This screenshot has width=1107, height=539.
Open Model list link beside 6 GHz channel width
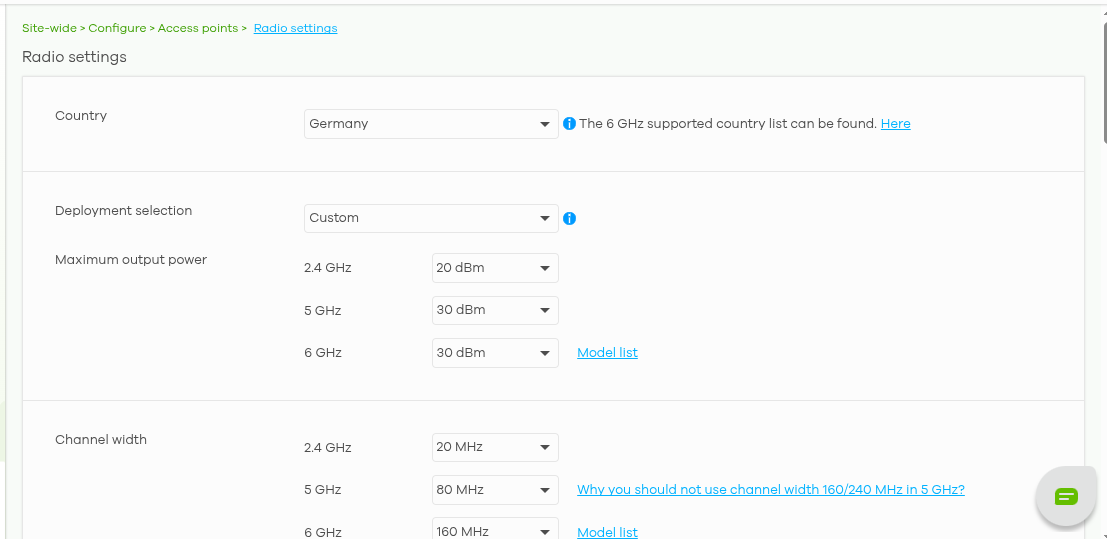click(x=607, y=532)
